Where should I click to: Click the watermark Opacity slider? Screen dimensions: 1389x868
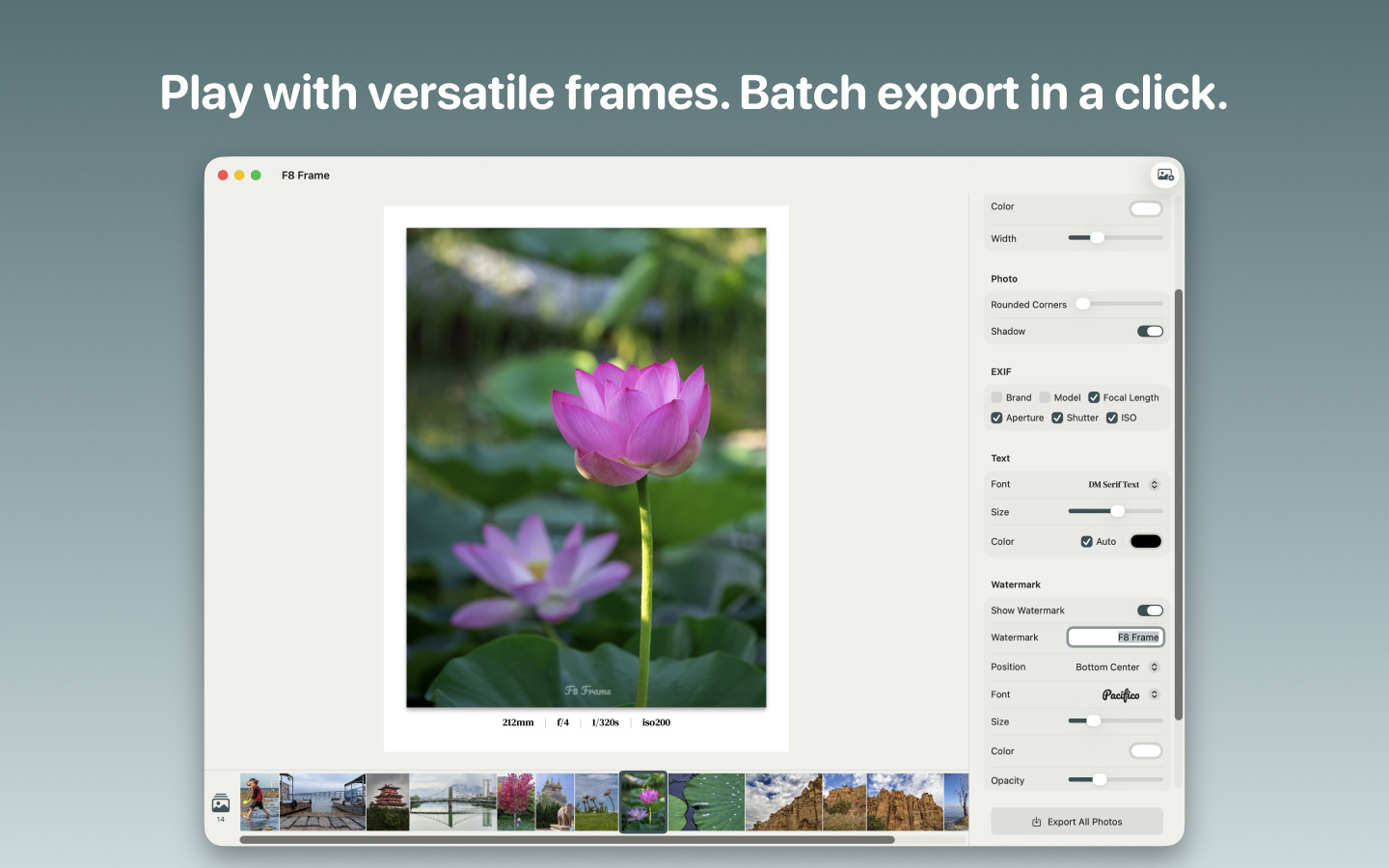pyautogui.click(x=1115, y=780)
